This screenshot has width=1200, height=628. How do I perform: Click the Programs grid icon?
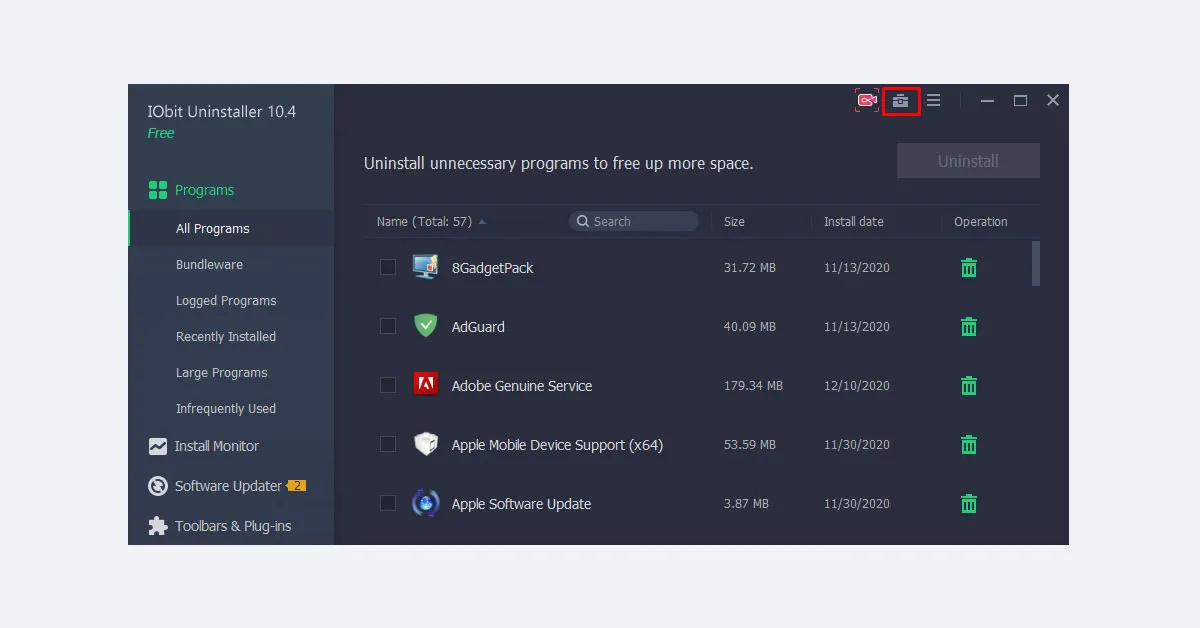click(158, 190)
